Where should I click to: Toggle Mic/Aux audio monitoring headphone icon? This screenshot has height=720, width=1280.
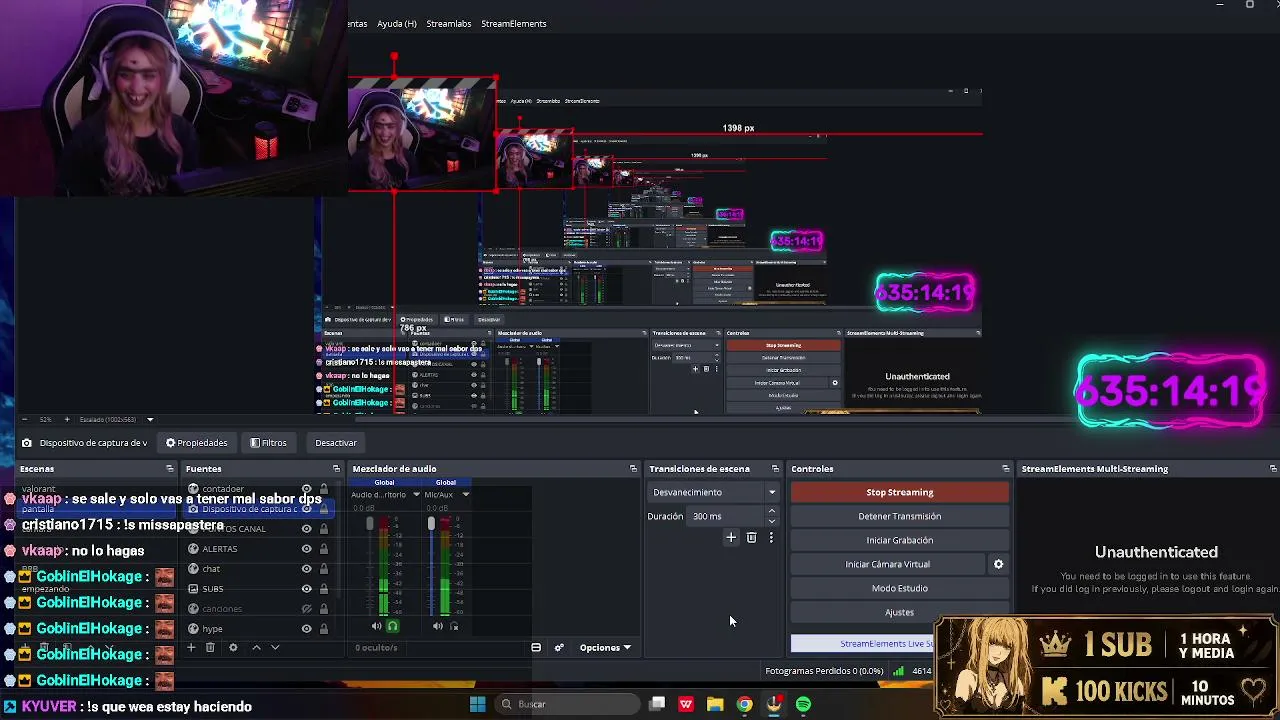(x=454, y=626)
